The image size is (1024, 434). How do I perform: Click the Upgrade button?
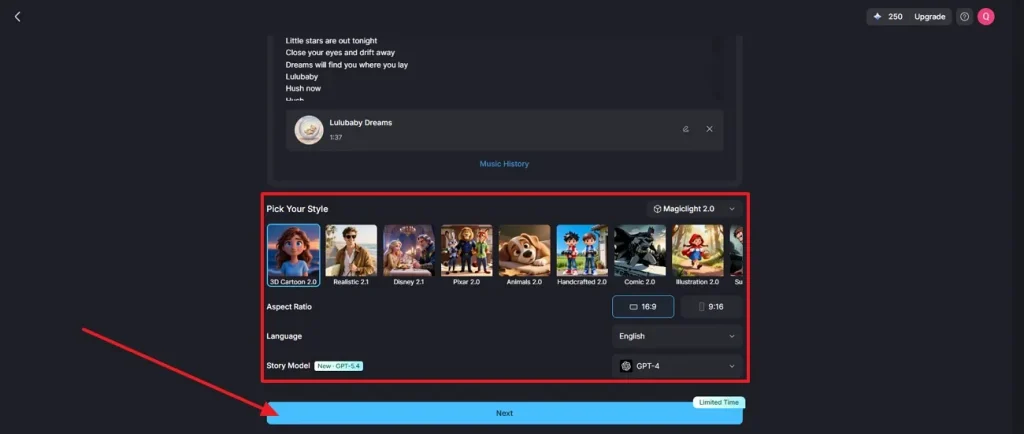929,17
